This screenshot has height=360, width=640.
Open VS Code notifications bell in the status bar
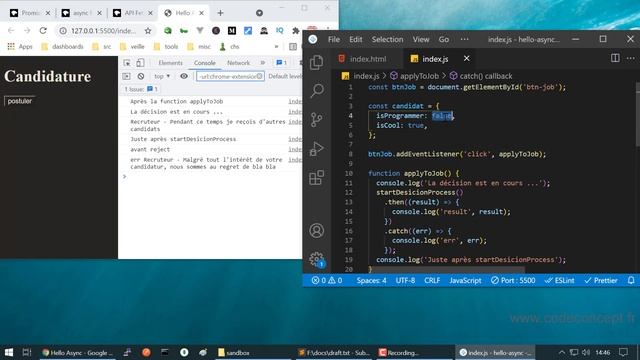coord(631,280)
